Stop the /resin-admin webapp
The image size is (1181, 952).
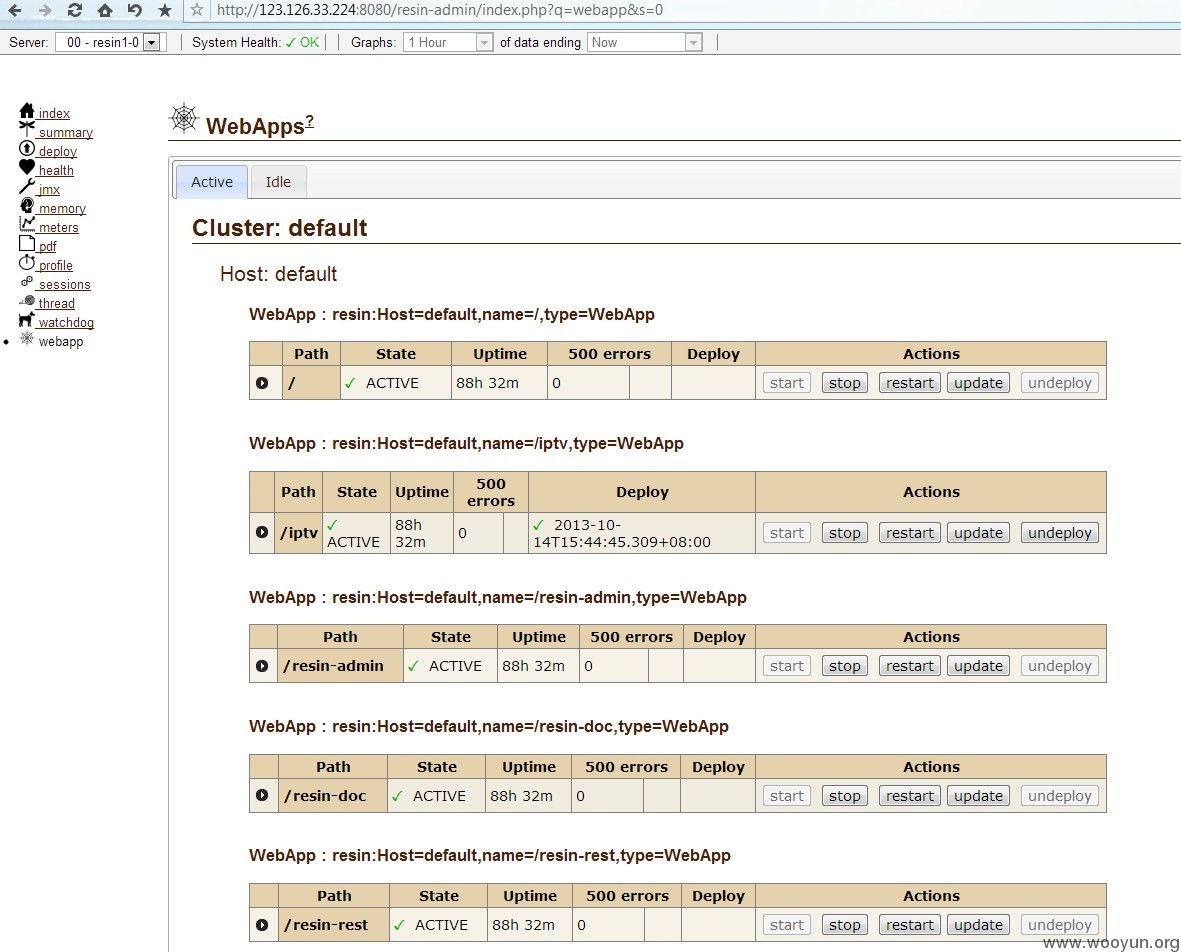coord(844,666)
